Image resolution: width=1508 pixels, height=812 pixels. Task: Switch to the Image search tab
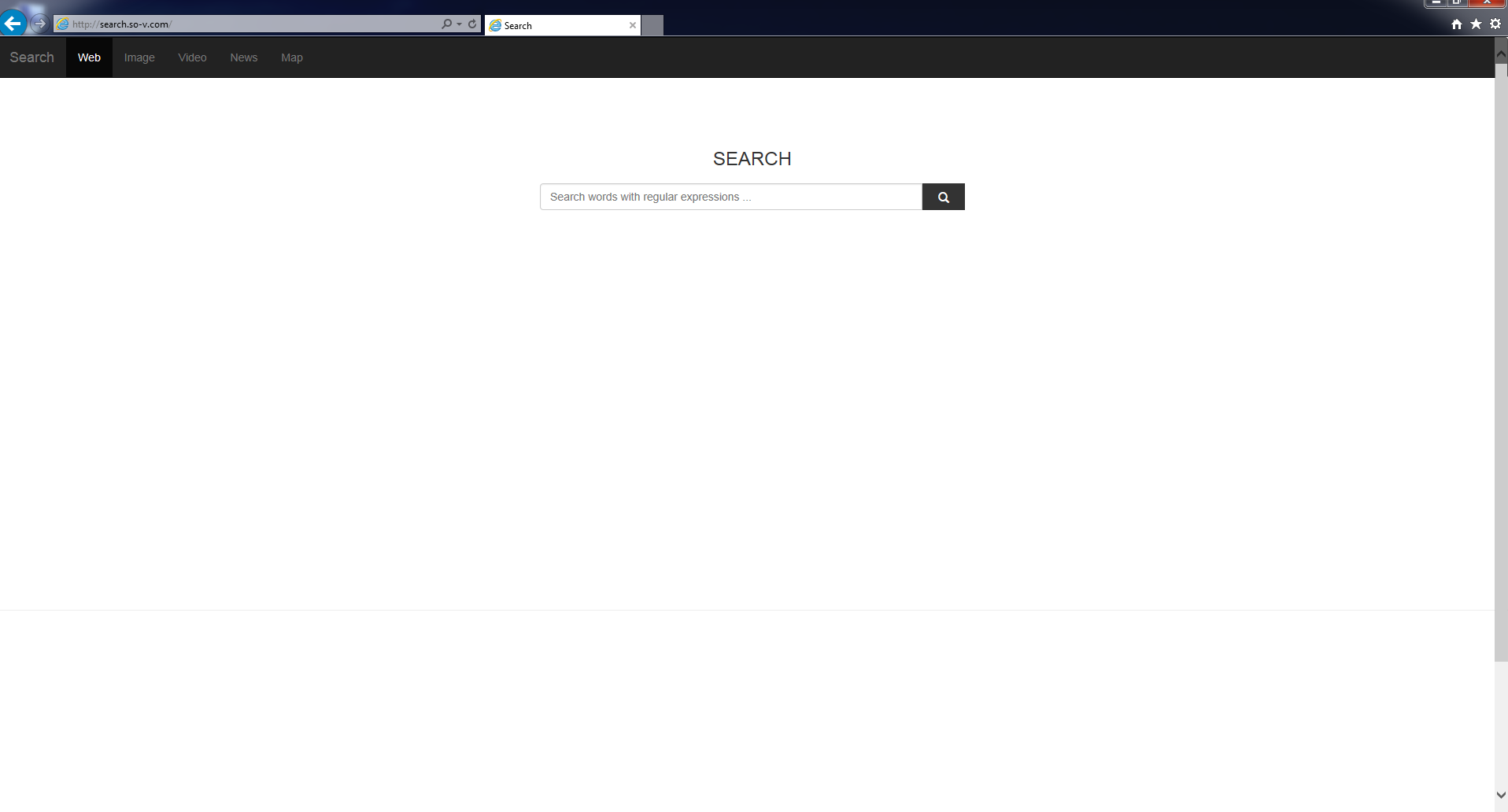coord(139,57)
